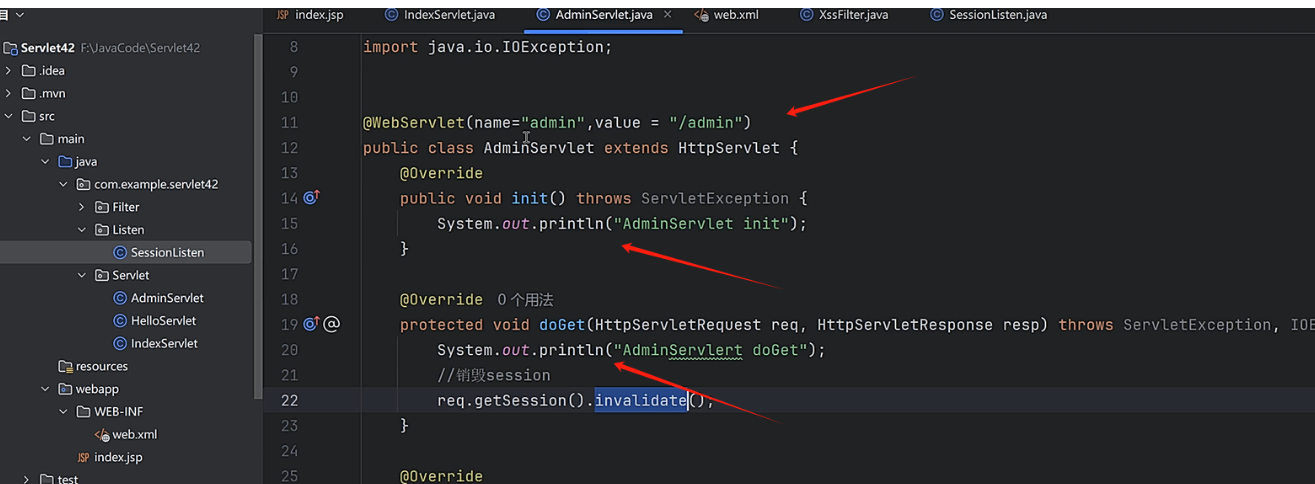Click the @ gutter icon on line 19
1315x484 pixels.
[332, 324]
